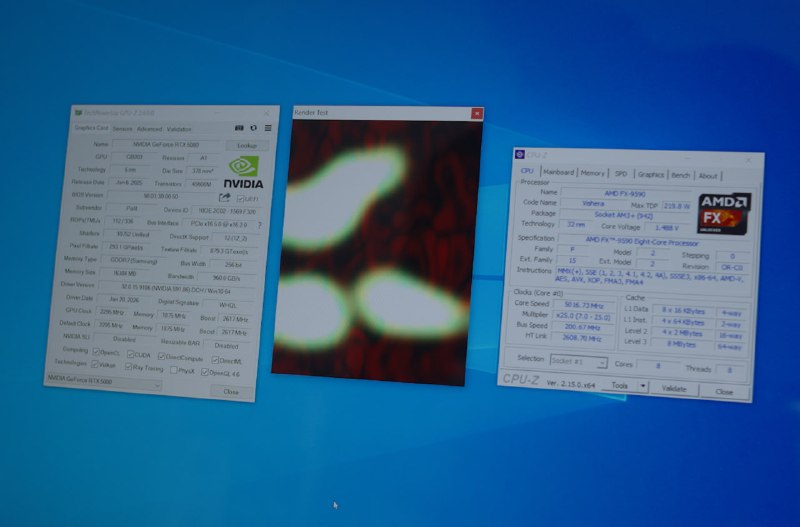Viewport: 800px width, 527px height.
Task: Click the NVIDIA logo in GPU-Z
Action: [x=245, y=173]
